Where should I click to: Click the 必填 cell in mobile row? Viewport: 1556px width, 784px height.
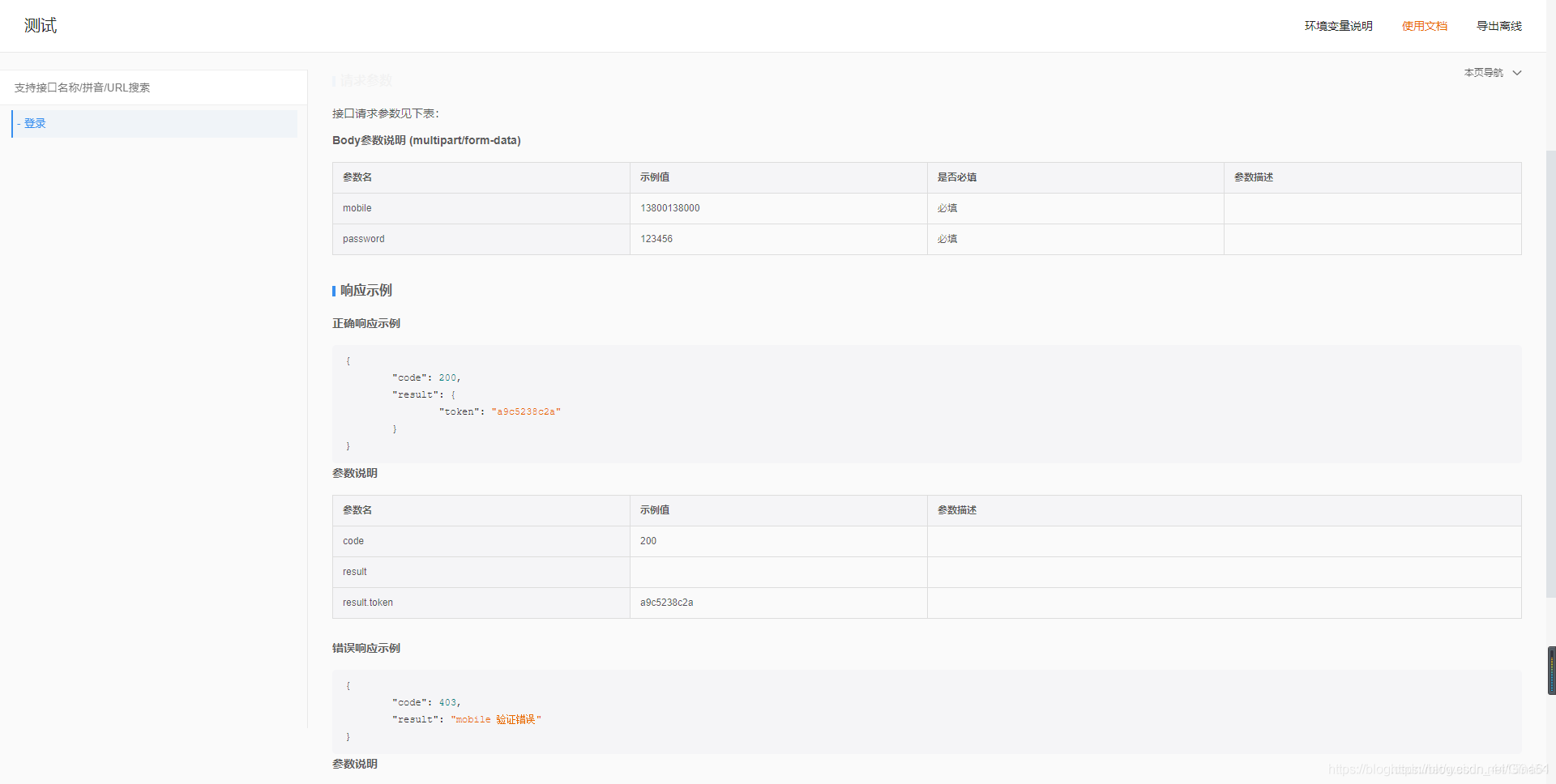(x=1075, y=208)
